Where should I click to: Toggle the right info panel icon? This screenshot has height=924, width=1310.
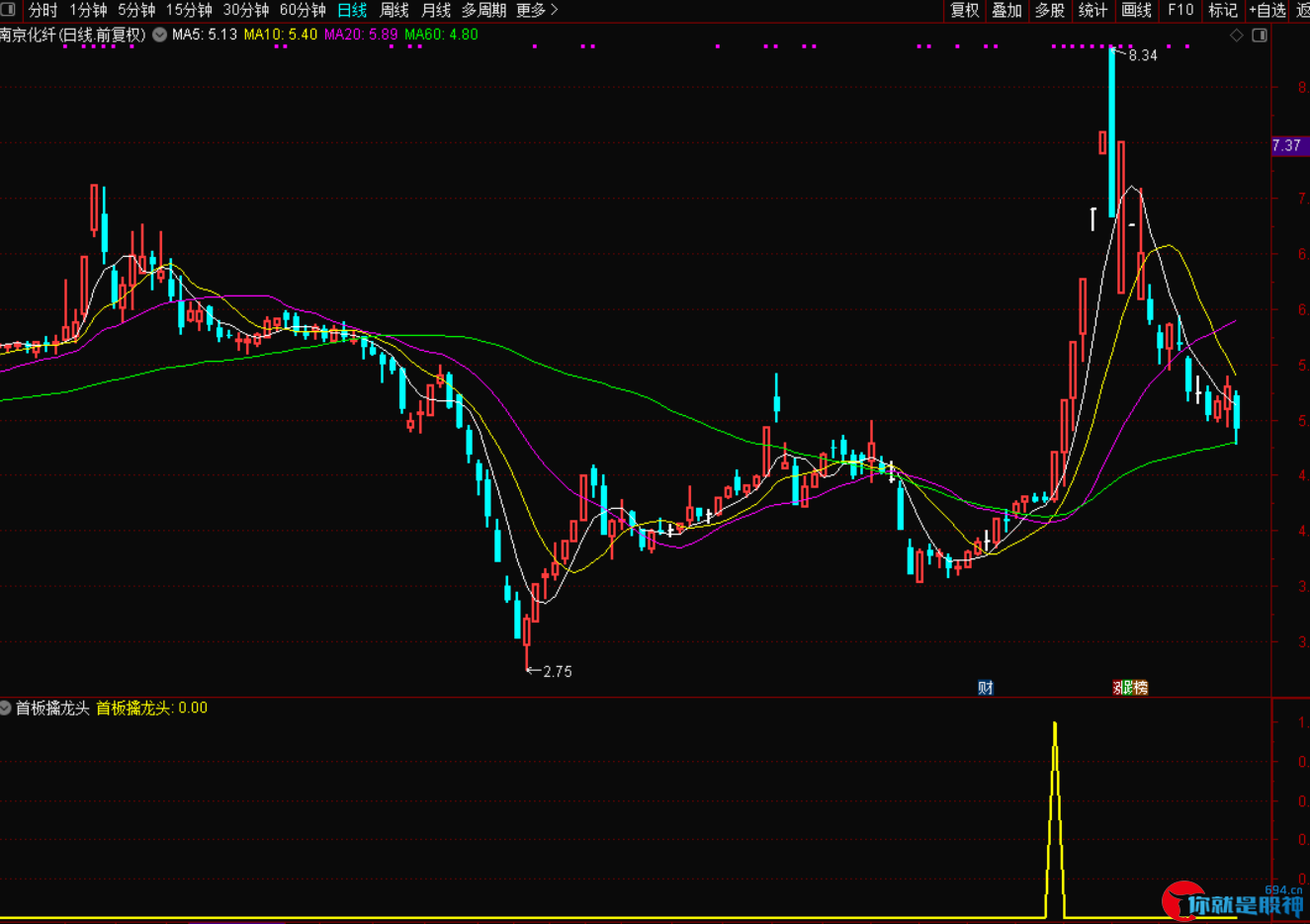click(x=1260, y=36)
